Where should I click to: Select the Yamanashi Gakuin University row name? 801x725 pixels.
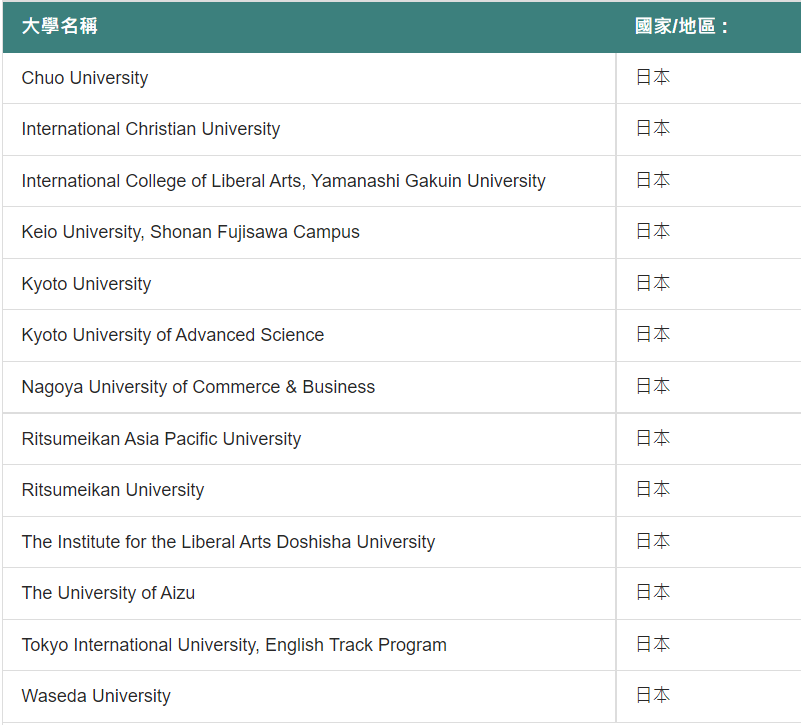[x=284, y=181]
